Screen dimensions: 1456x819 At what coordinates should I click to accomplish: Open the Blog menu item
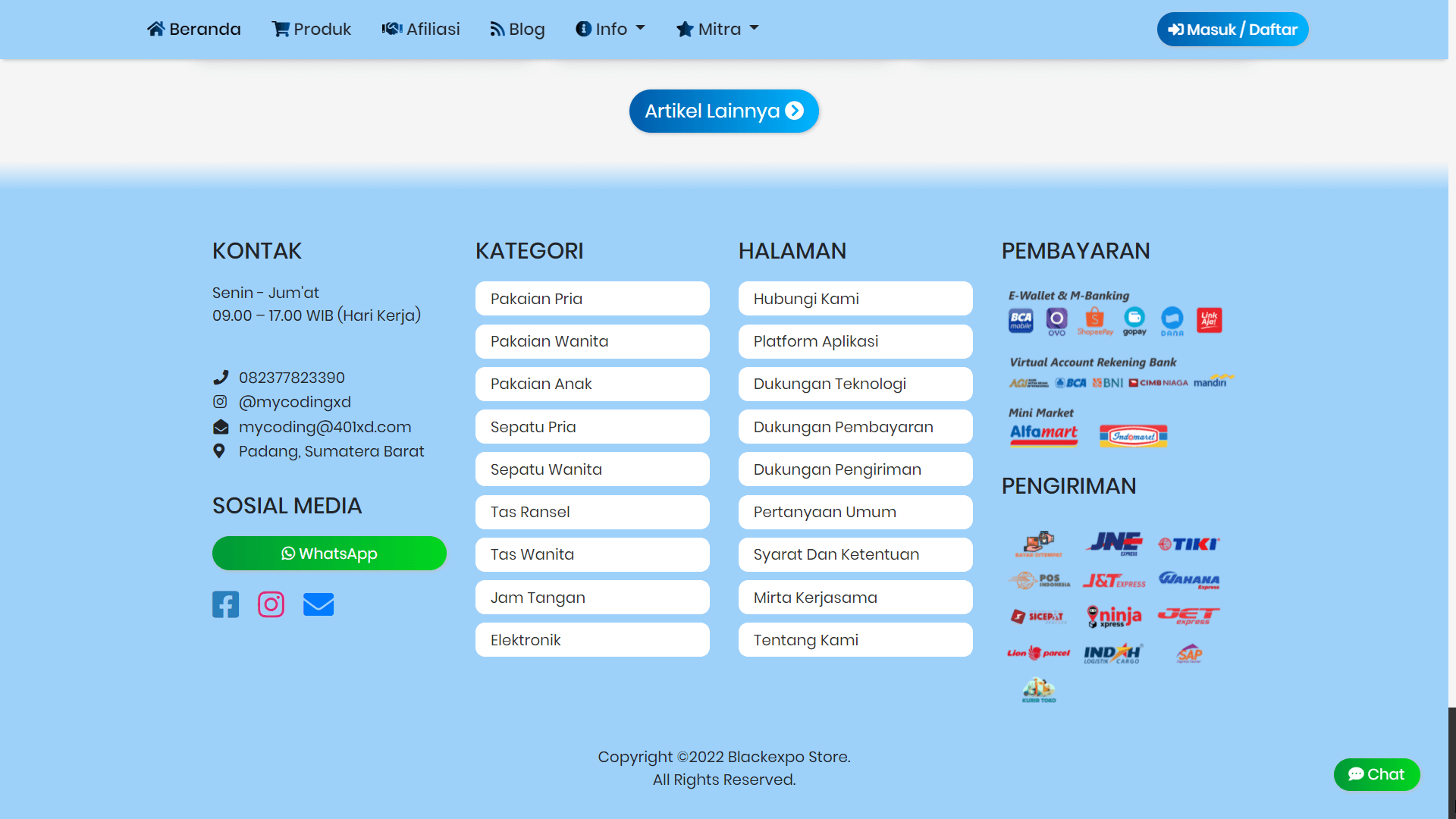[x=517, y=29]
